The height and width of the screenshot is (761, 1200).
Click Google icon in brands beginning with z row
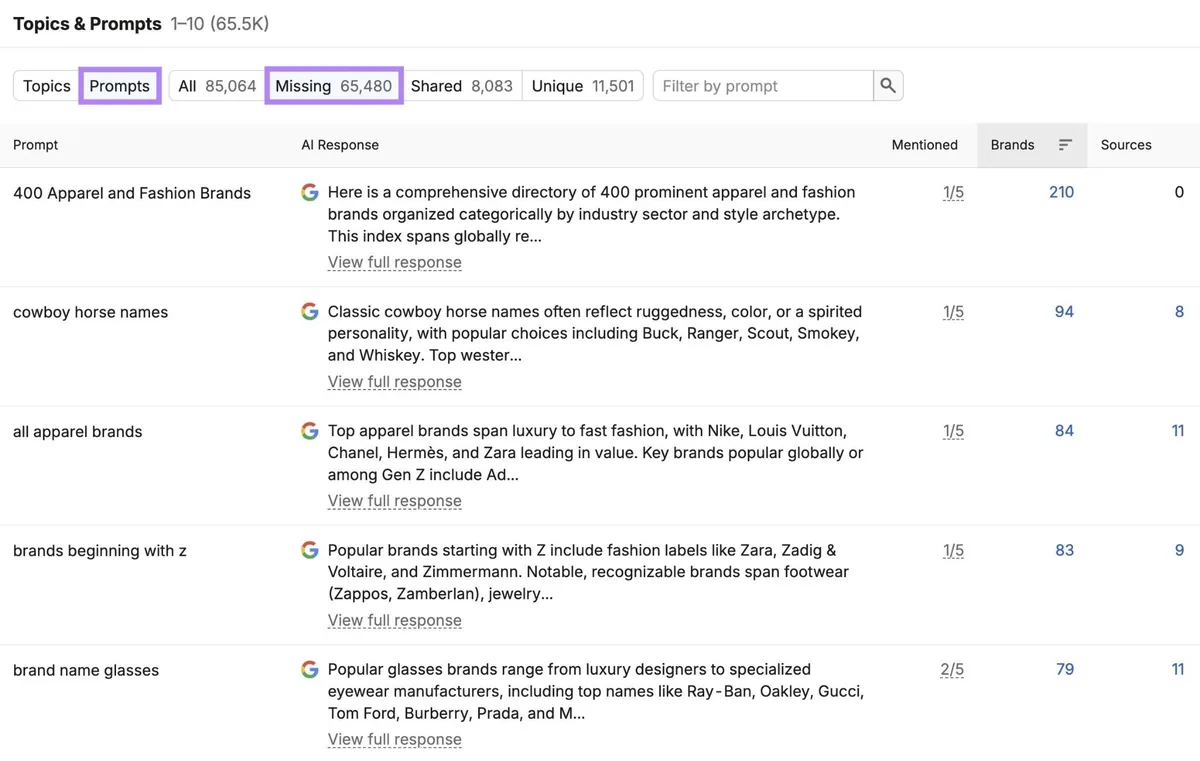[x=310, y=550]
